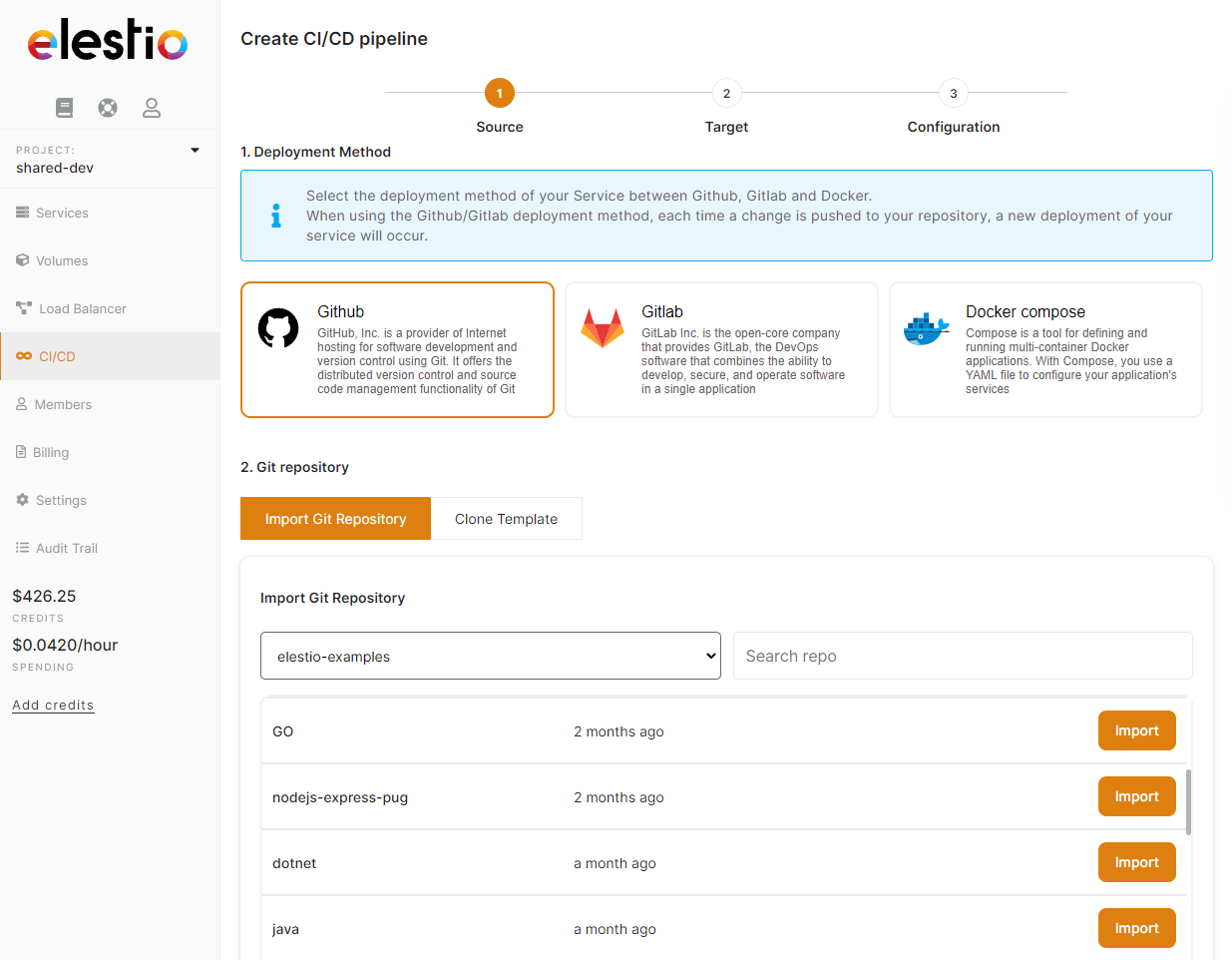
Task: Import the nodejs-express-pug repository
Action: 1136,796
